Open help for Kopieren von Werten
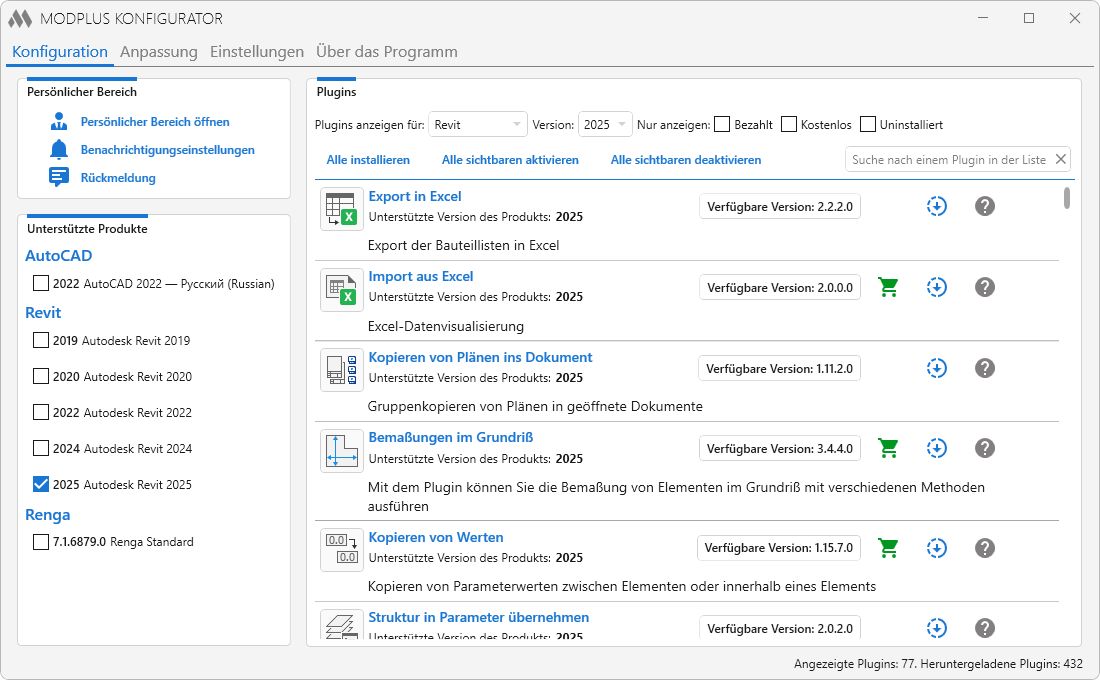Viewport: 1100px width, 680px height. [985, 547]
